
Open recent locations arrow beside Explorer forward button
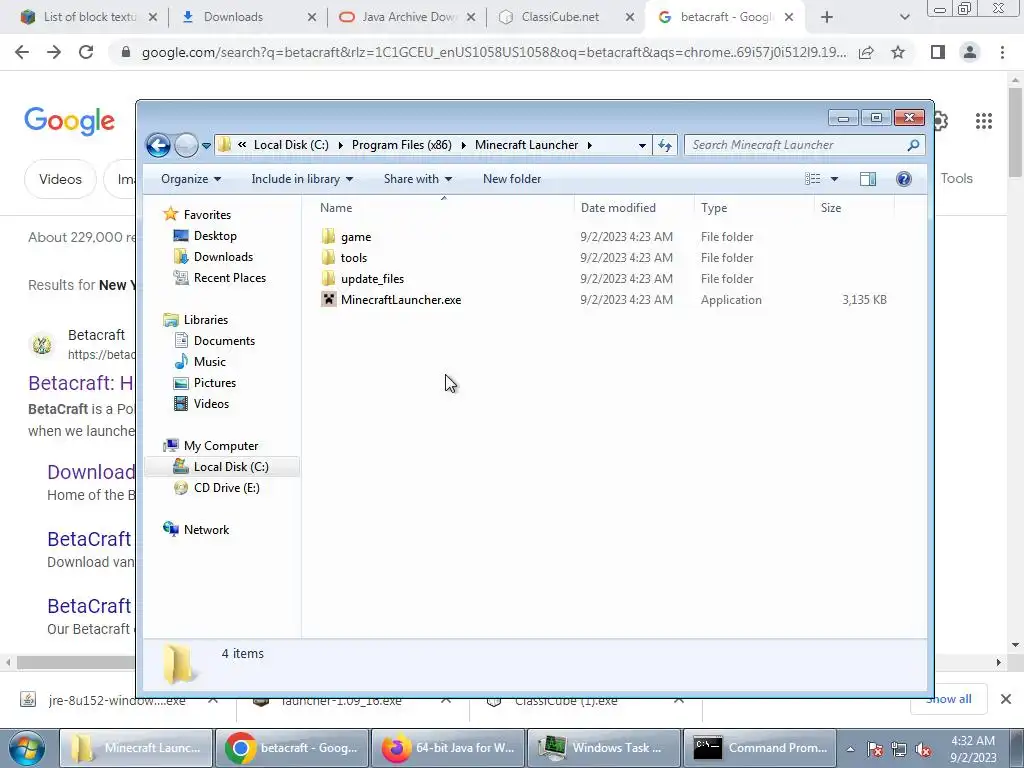point(206,146)
